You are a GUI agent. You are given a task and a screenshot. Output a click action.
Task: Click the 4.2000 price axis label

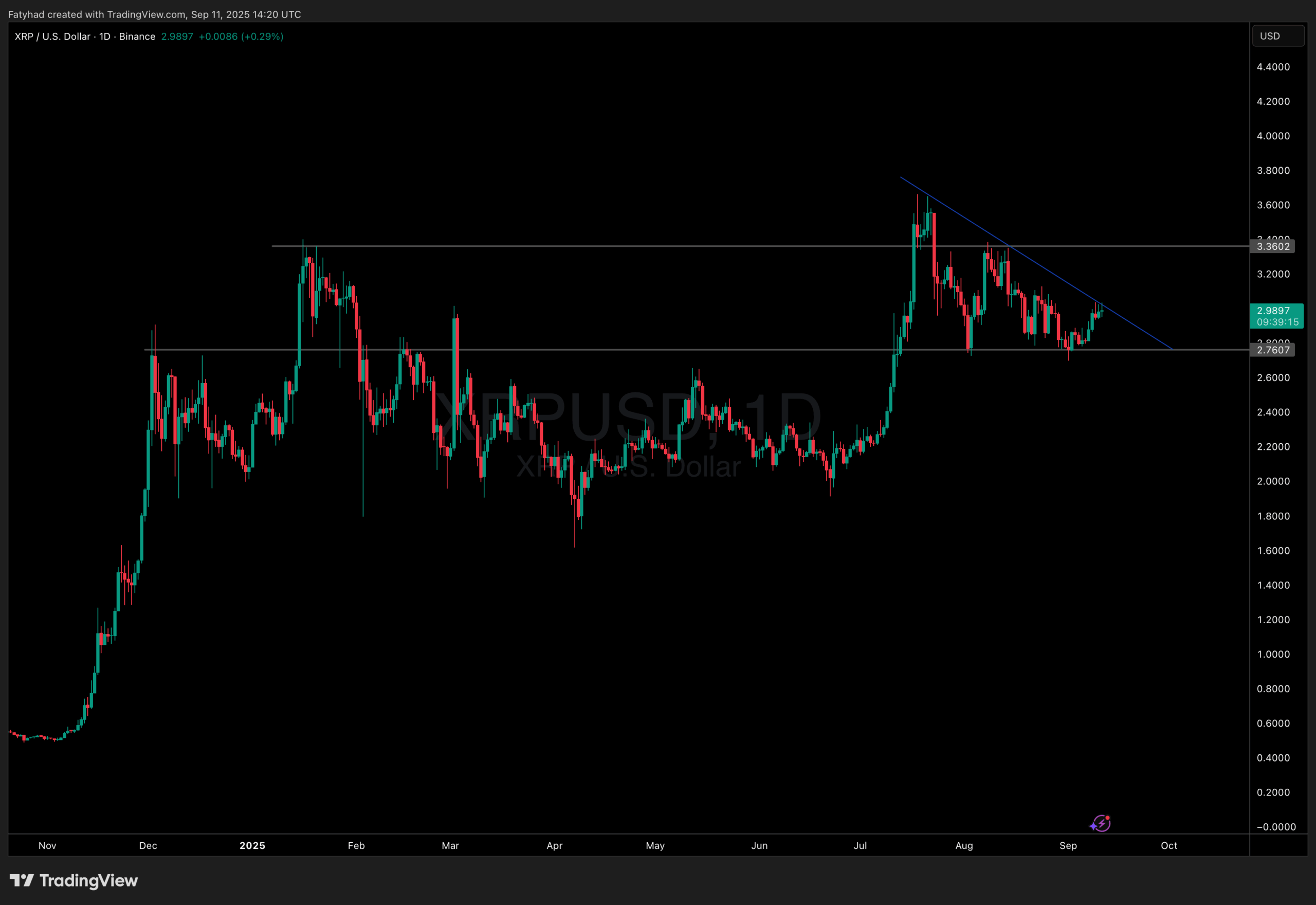coord(1273,101)
